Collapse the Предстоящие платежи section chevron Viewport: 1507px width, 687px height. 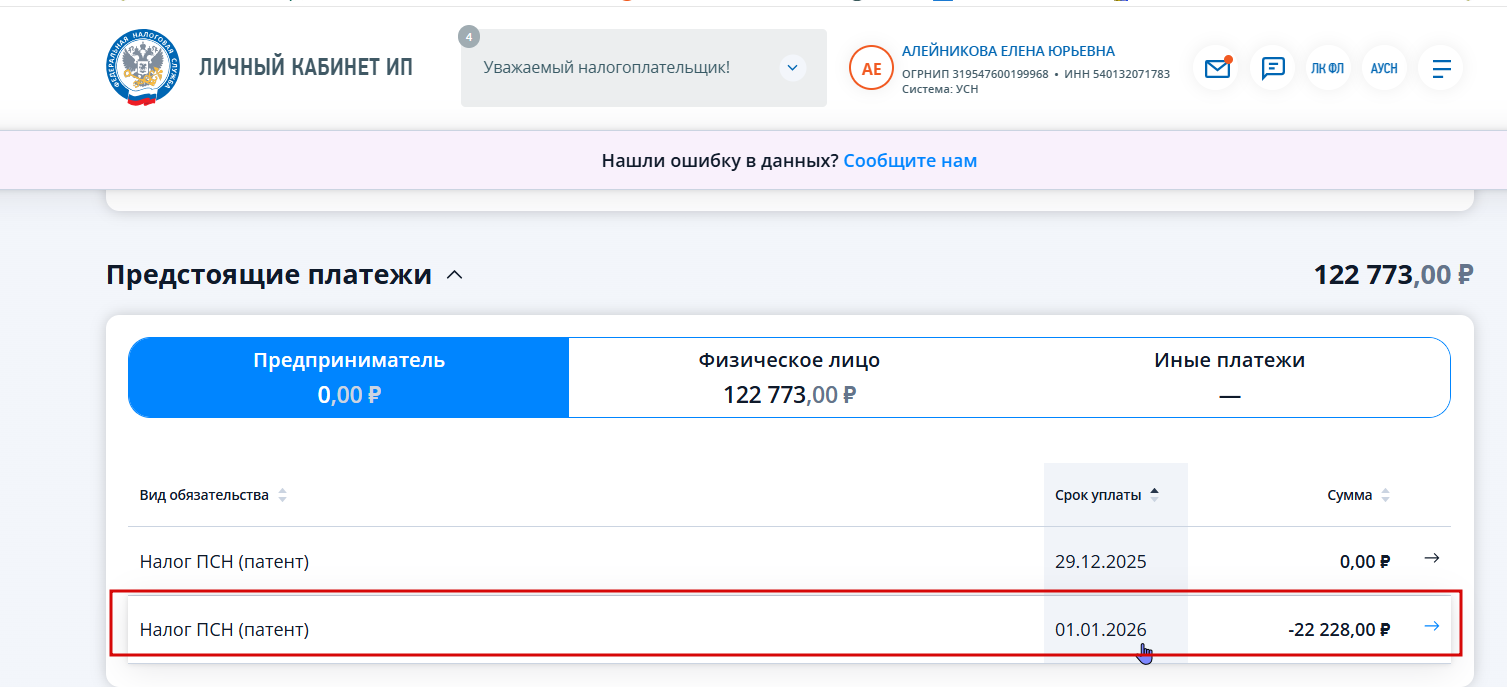point(454,275)
